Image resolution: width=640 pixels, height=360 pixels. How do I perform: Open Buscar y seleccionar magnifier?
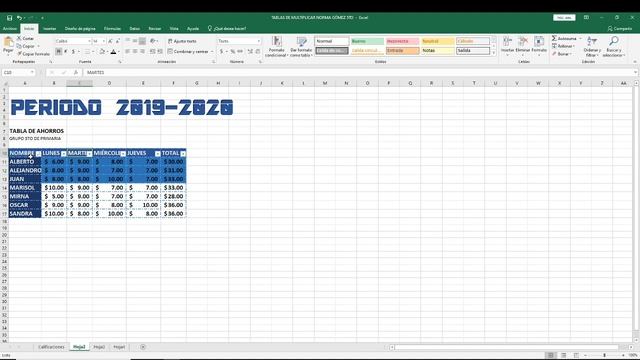point(613,47)
